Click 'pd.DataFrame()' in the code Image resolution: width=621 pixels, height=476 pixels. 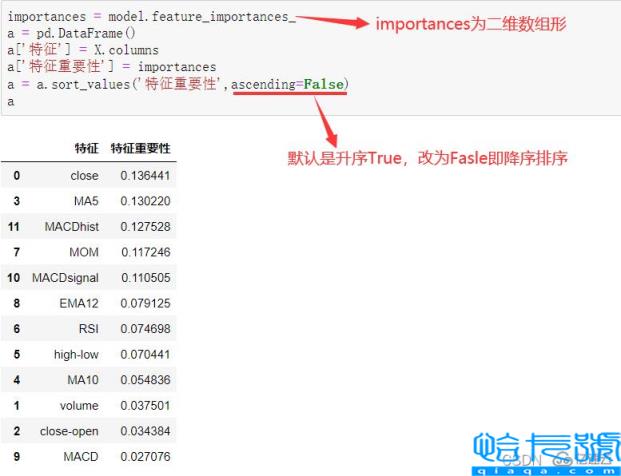(86, 33)
